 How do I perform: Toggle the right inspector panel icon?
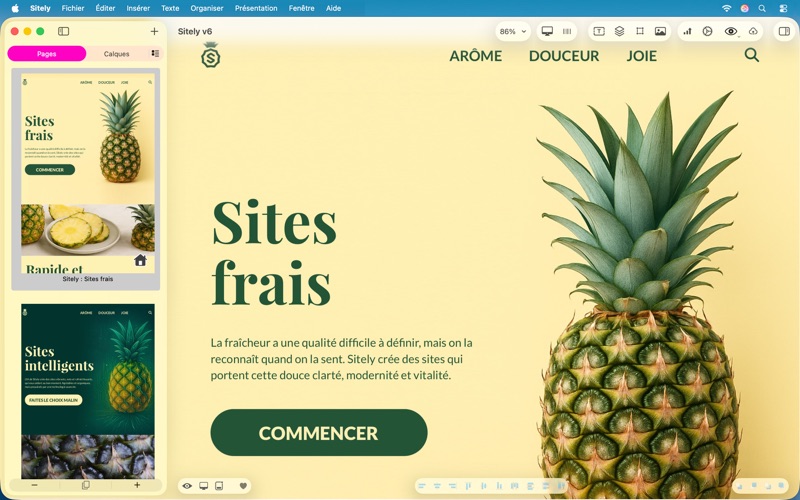point(784,31)
